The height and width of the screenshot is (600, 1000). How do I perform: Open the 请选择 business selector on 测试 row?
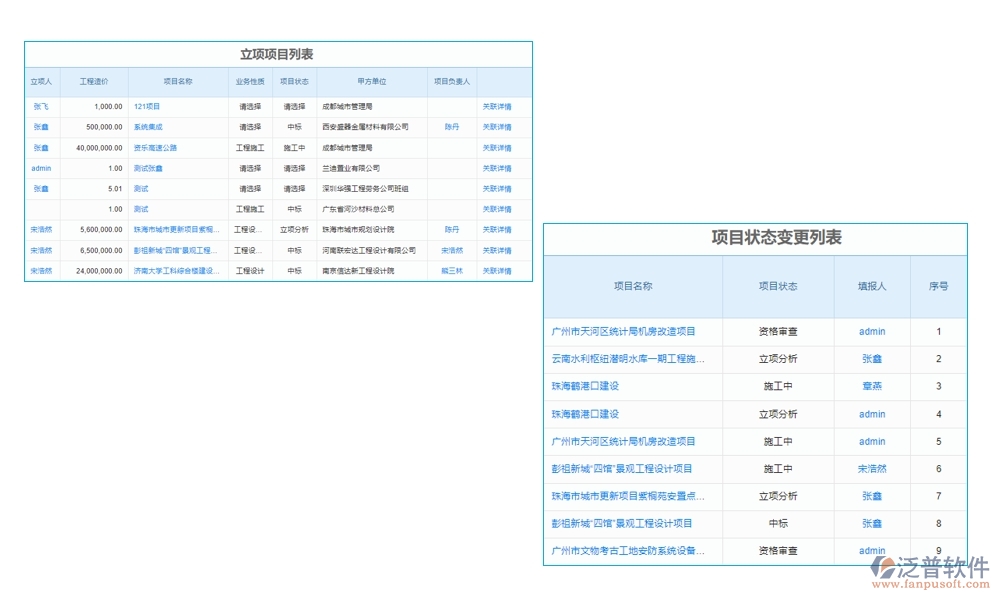pos(251,188)
